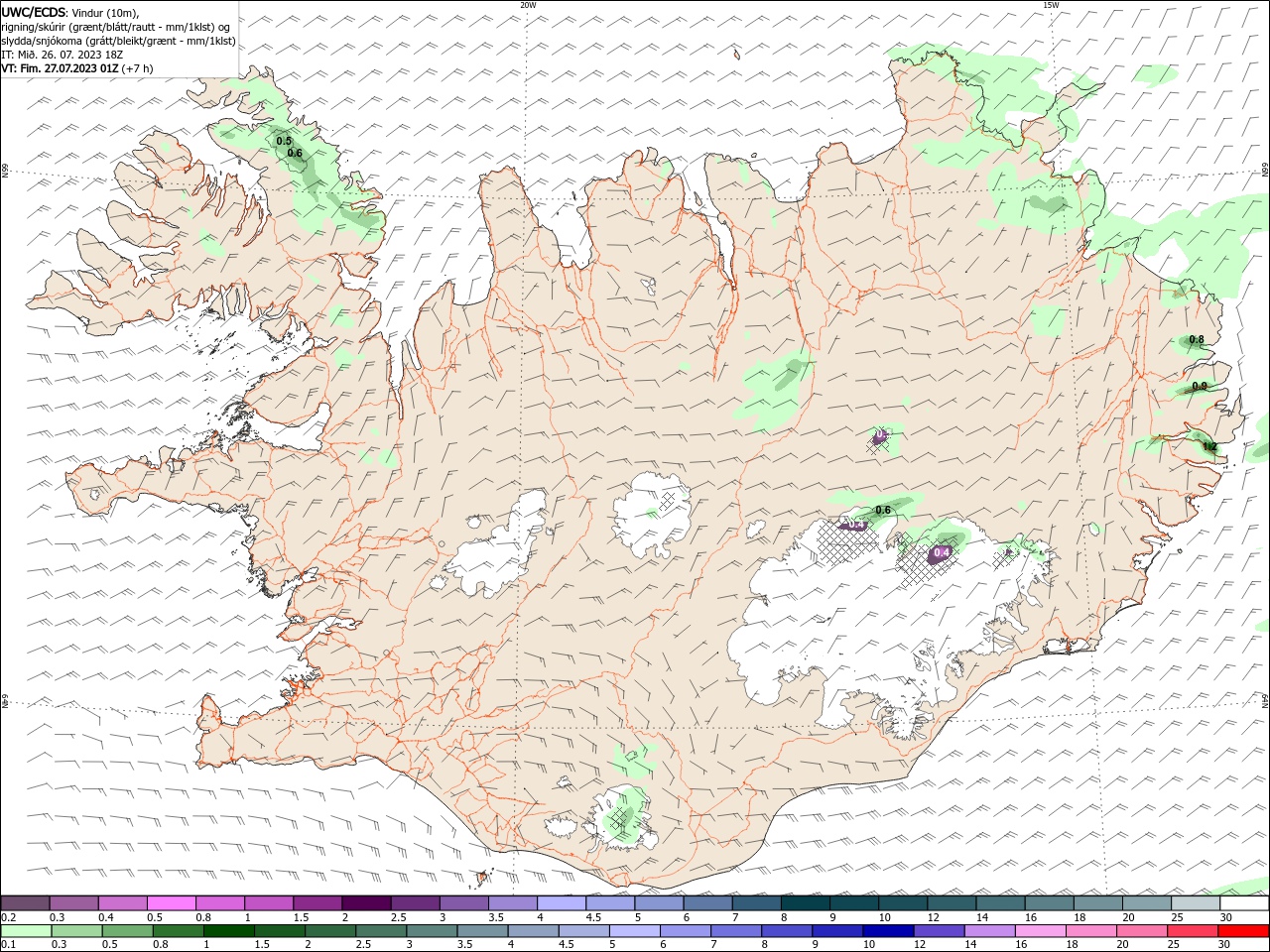Click the light pink 16 rain legend swatch
Viewport: 1270px width, 952px height.
1040,931
